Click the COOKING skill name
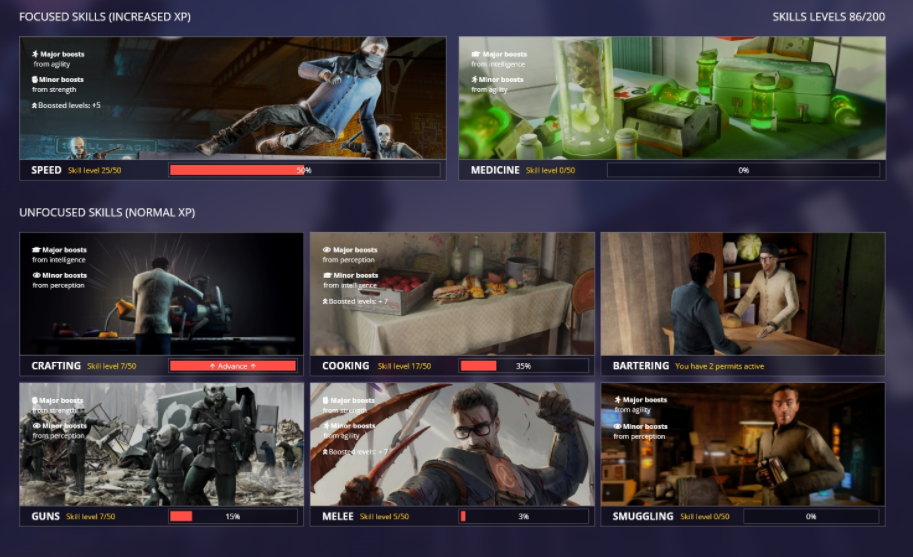The width and height of the screenshot is (913, 557). [346, 366]
